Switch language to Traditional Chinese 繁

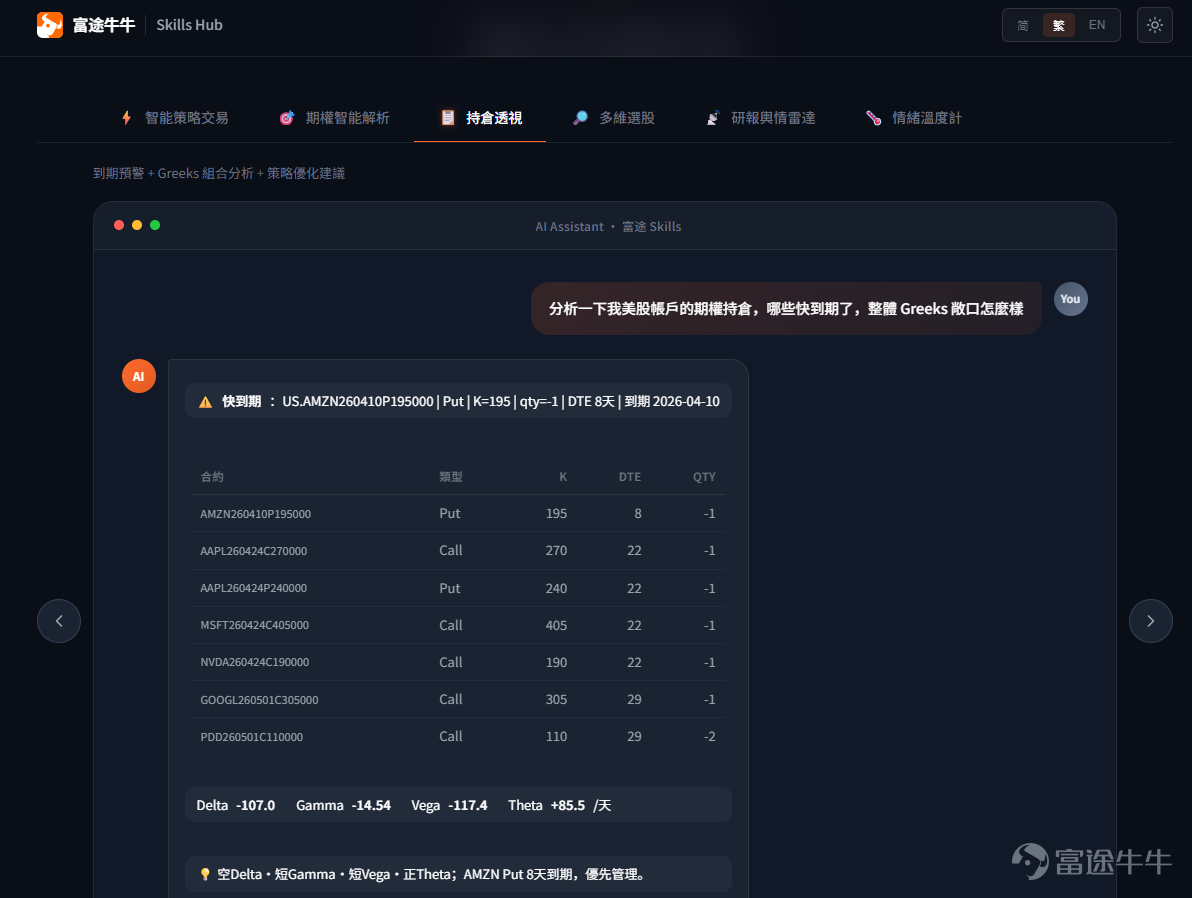coord(1058,25)
